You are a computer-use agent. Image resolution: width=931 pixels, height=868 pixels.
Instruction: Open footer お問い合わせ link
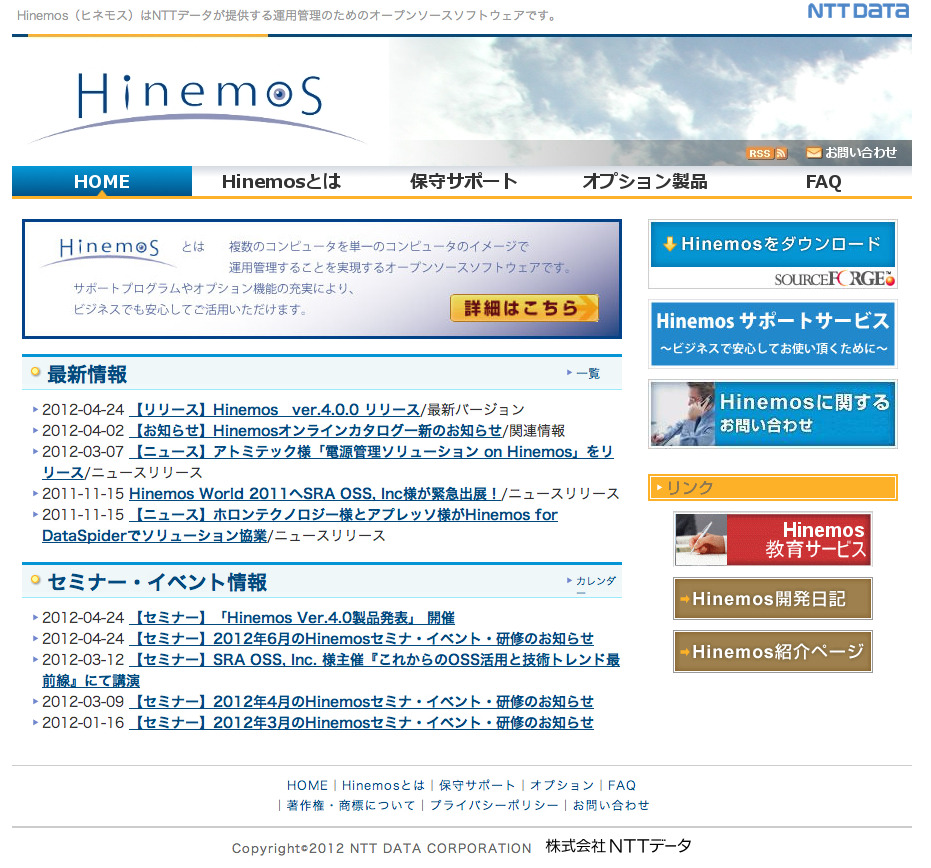(x=611, y=805)
